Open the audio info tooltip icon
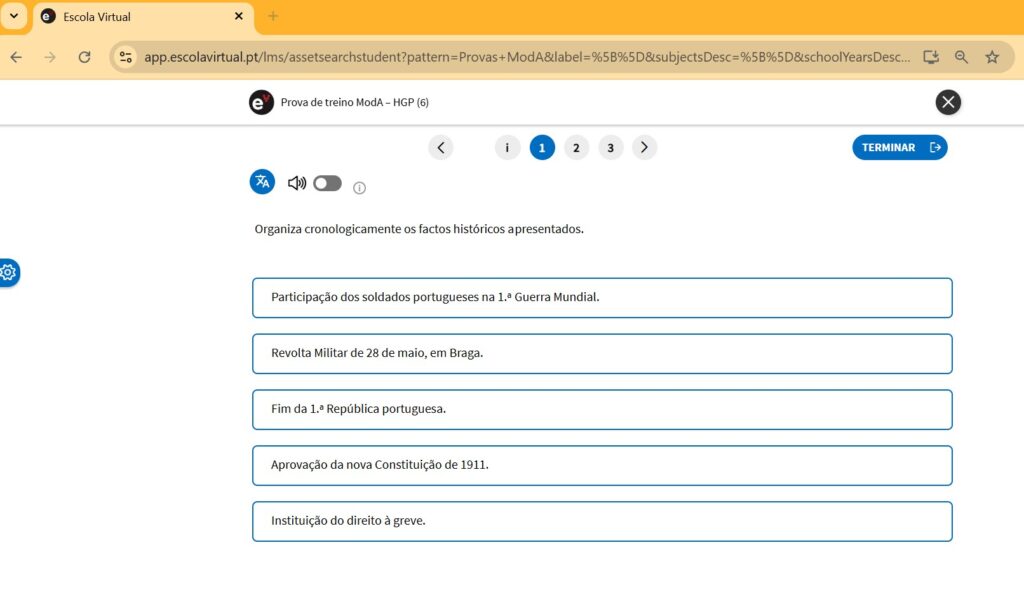Viewport: 1024px width, 592px height. point(360,188)
